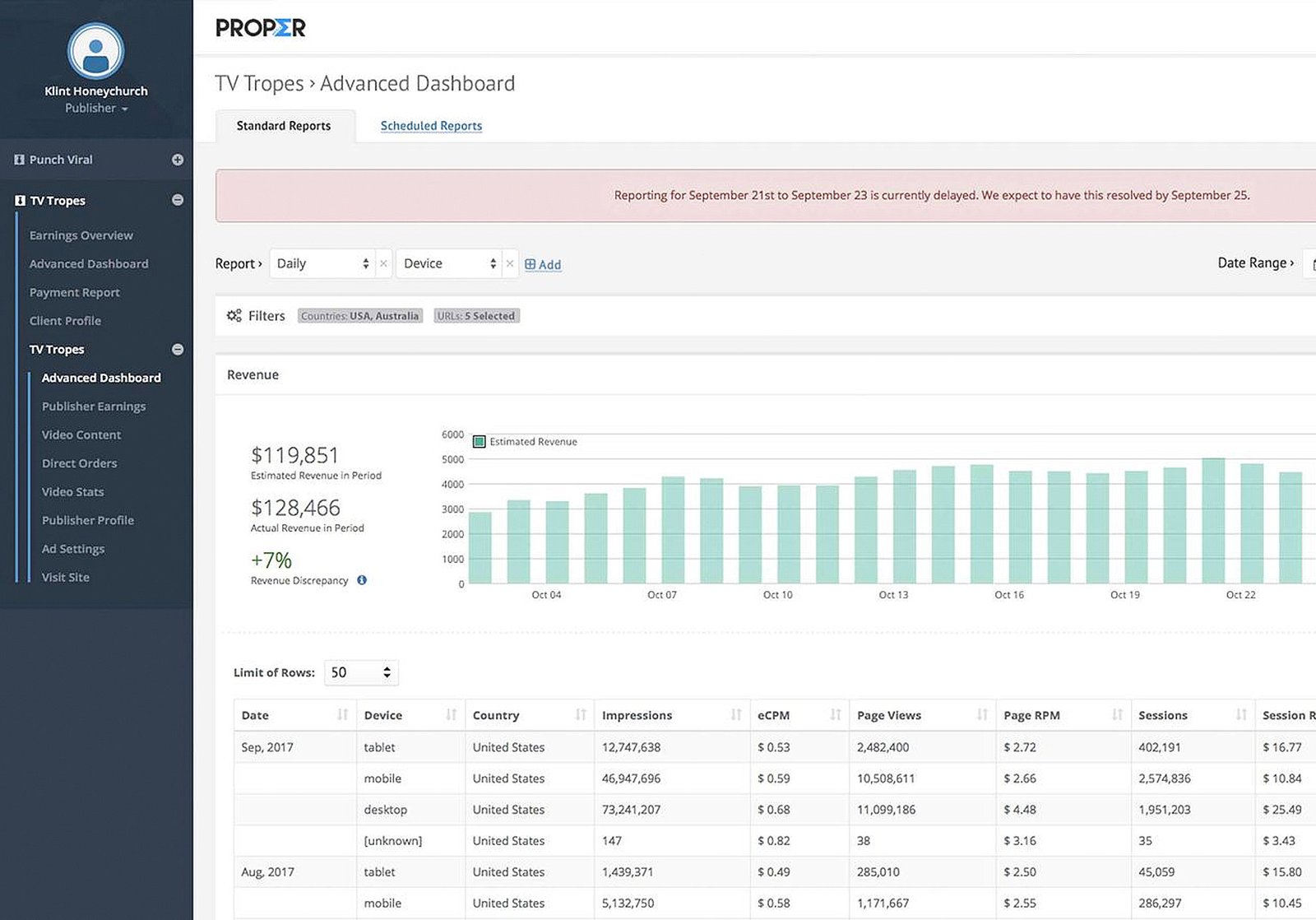
Task: Click the Filters gear icon
Action: tap(234, 316)
